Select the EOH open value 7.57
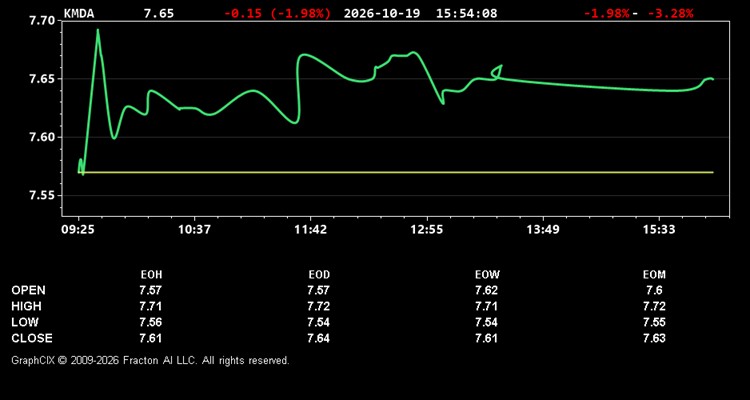 (x=151, y=290)
